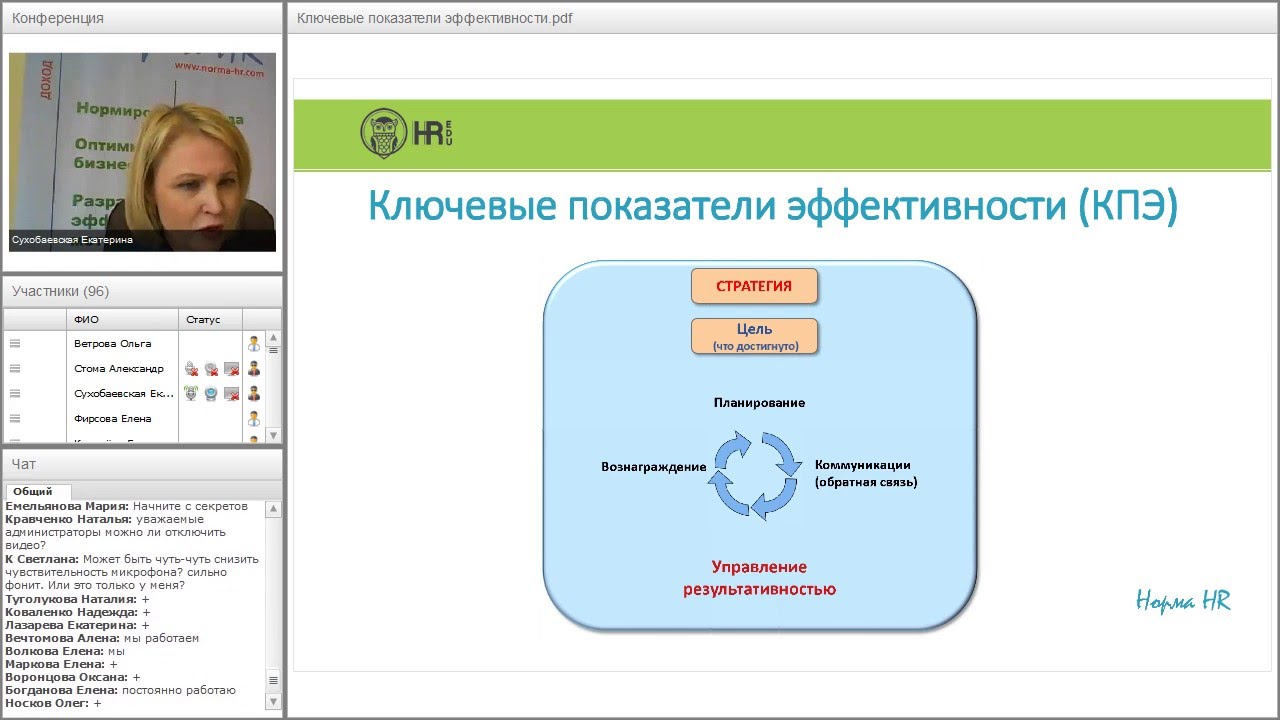The image size is (1280, 720).
Task: Click the row handle beside Фирсова Елена
Action: click(15, 418)
